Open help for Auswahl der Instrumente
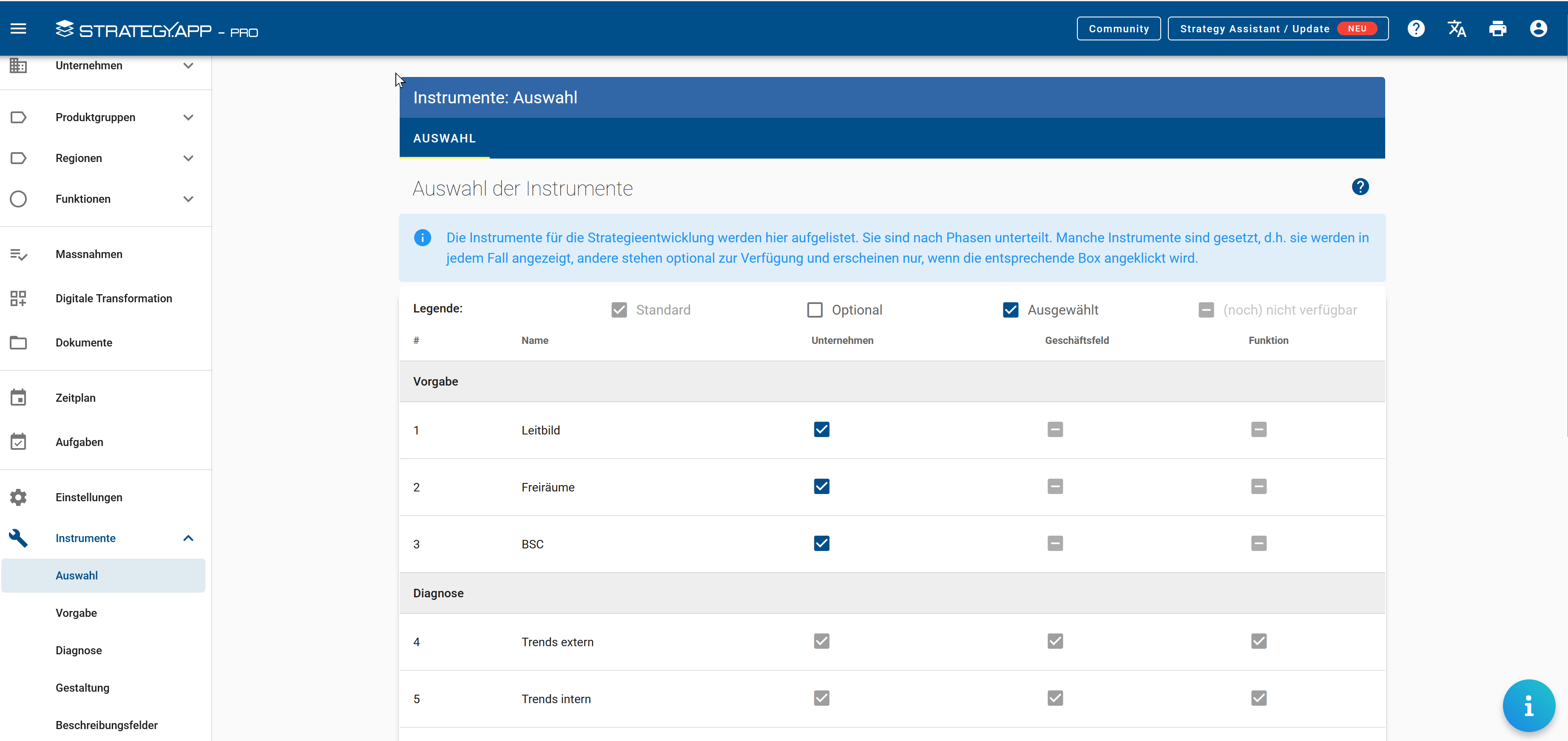Screen dimensions: 1568x741 (x=1360, y=187)
